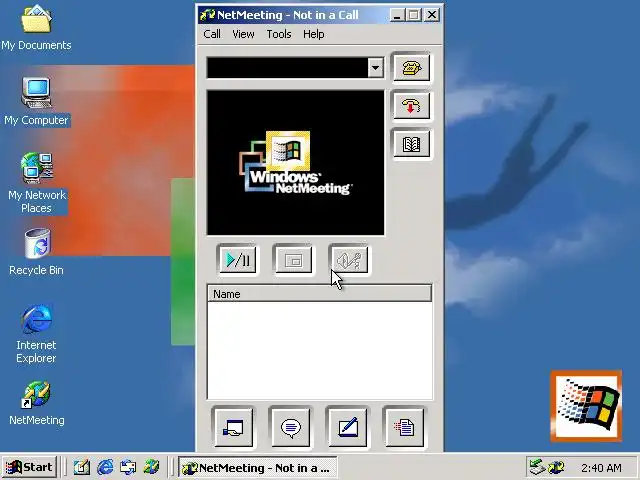Click the NetMeeting system tray icon
The width and height of the screenshot is (640, 480).
[556, 467]
